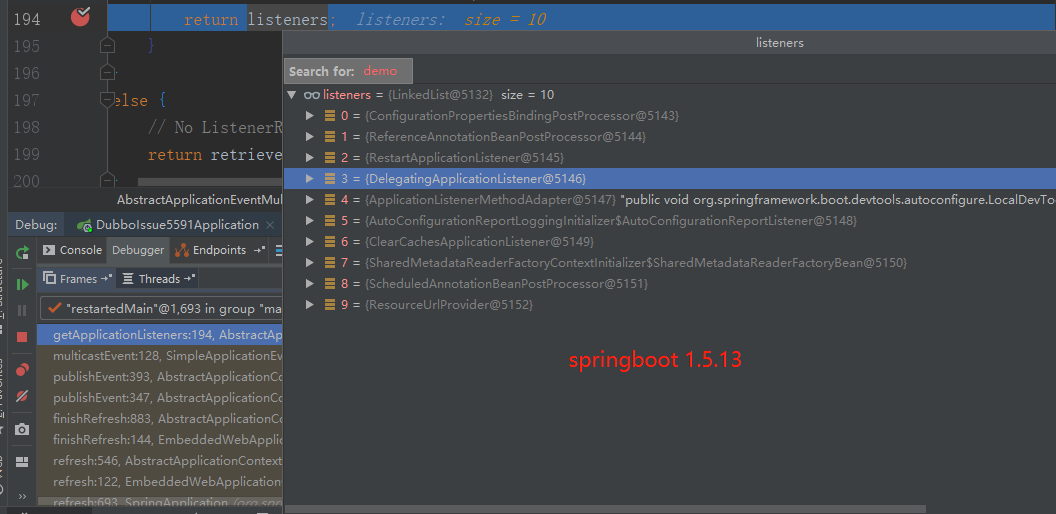
Task: Expand item 2 RestartApplicationListener
Action: 310,158
